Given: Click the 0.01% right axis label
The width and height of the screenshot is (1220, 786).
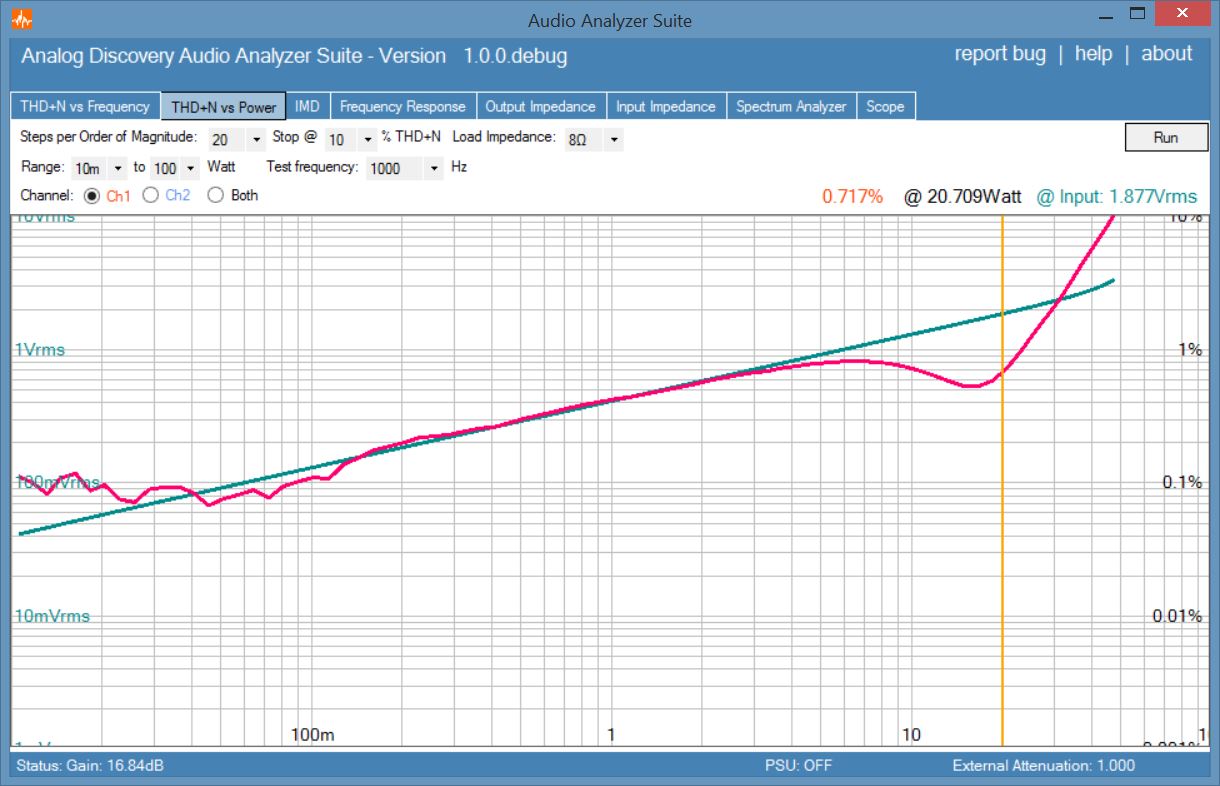Looking at the screenshot, I should (1177, 616).
